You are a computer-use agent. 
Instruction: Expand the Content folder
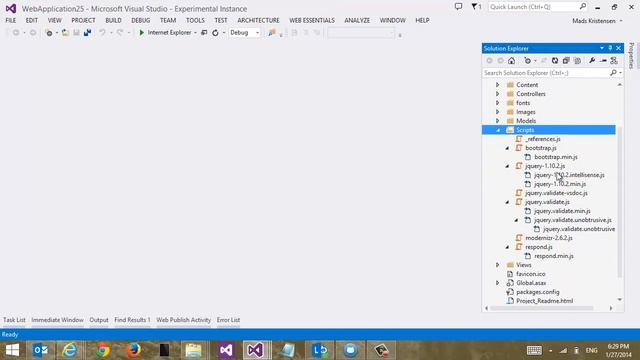pyautogui.click(x=498, y=85)
